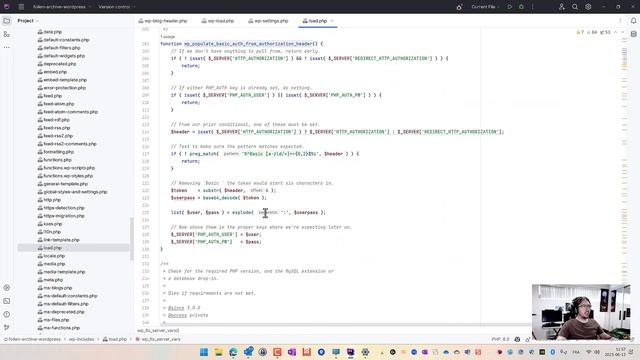Image resolution: width=640 pixels, height=360 pixels.
Task: Switch to wp-settings.php tab
Action: pyautogui.click(x=268, y=21)
